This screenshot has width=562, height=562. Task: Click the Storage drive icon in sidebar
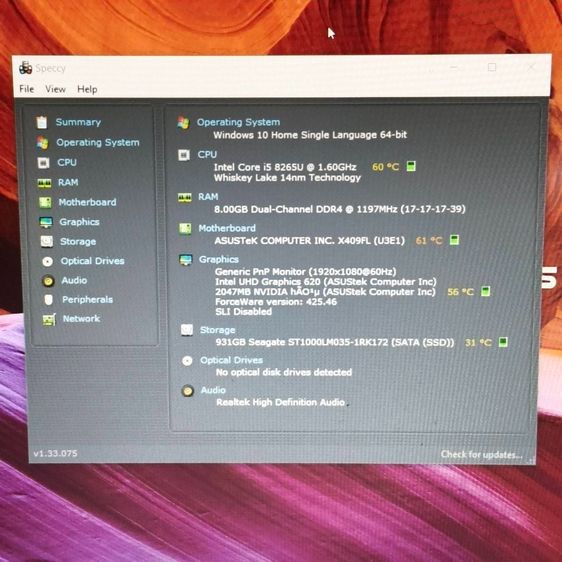pyautogui.click(x=47, y=242)
